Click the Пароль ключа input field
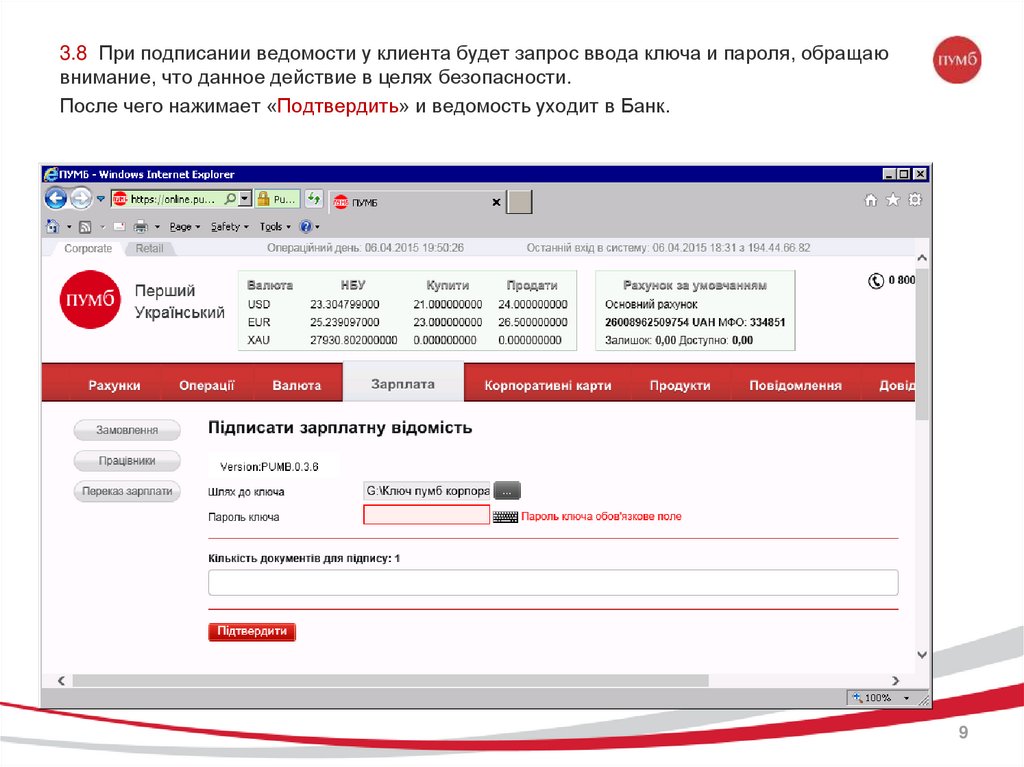 click(426, 516)
